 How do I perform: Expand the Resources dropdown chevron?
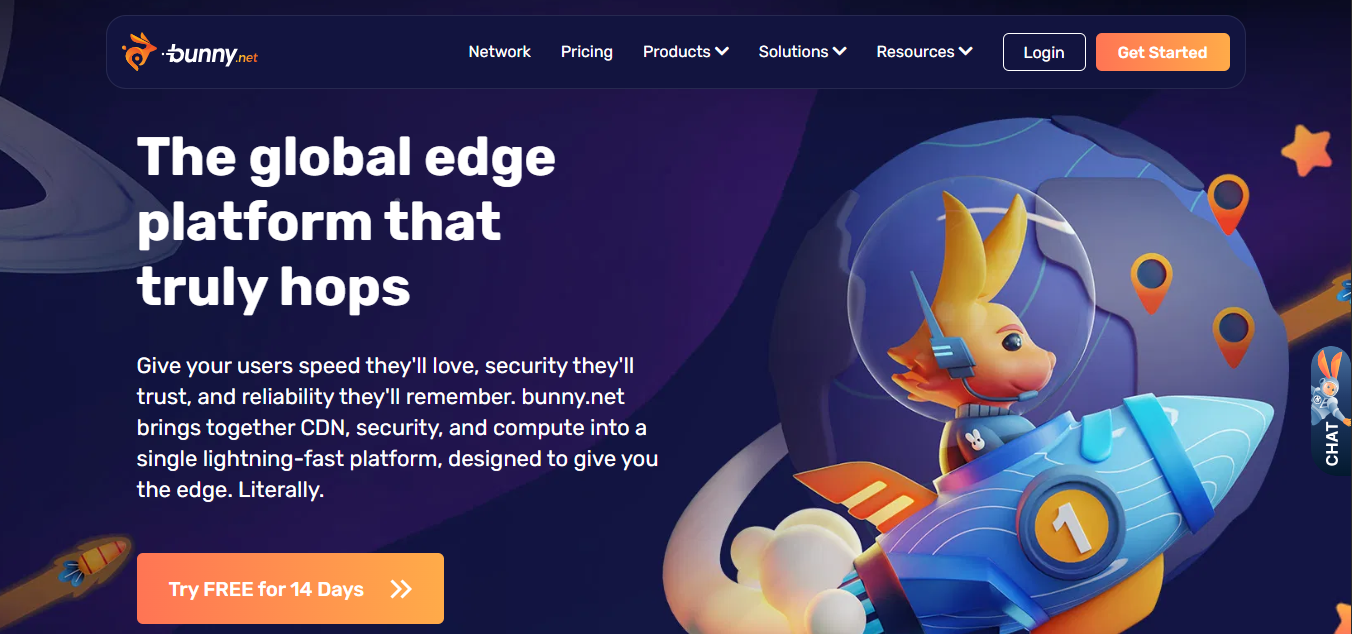click(966, 52)
